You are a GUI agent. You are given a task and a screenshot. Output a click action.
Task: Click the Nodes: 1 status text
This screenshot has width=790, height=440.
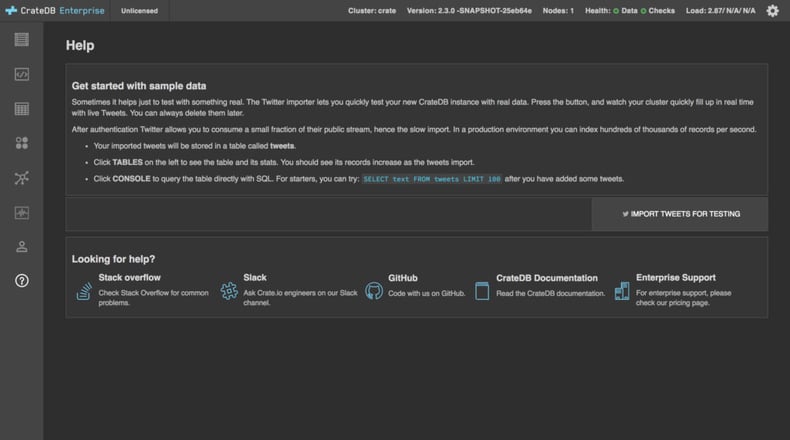558,11
